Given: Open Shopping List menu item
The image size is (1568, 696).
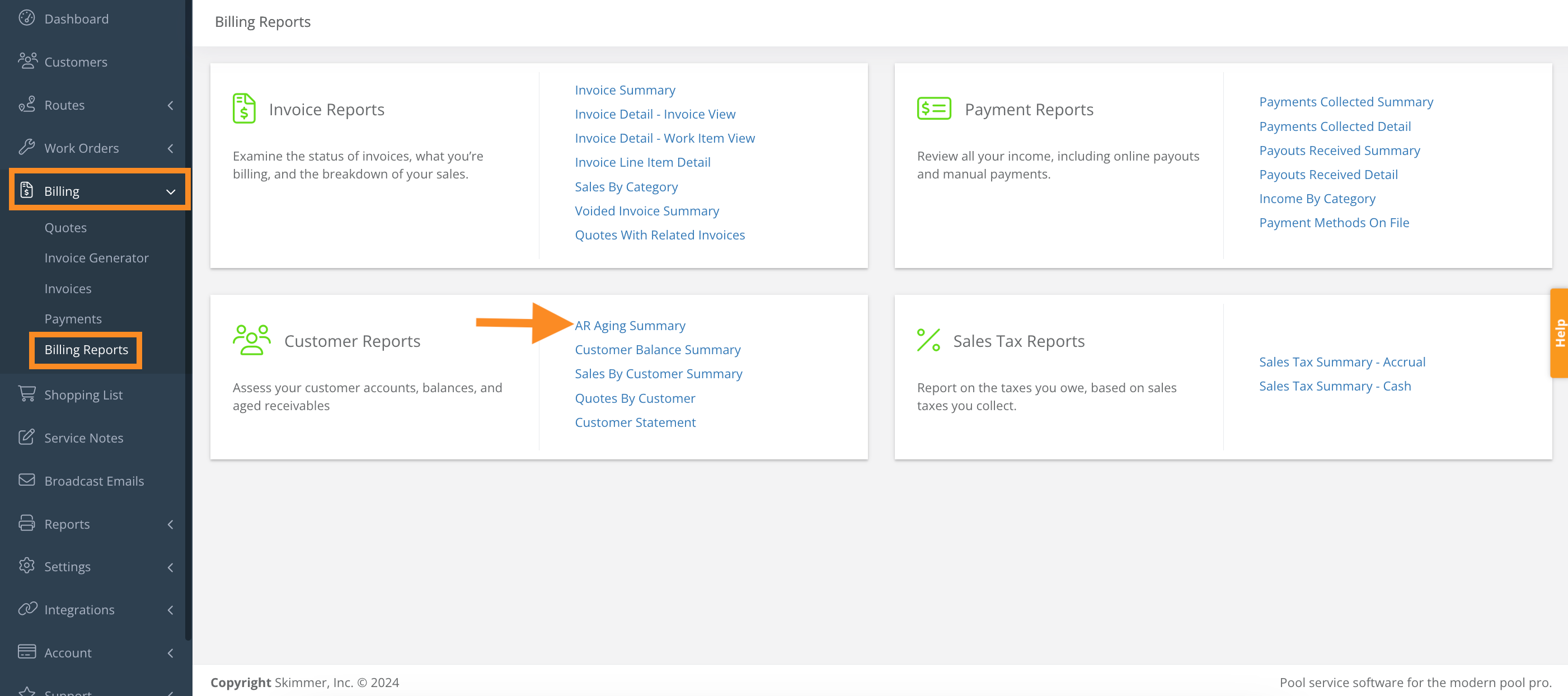Looking at the screenshot, I should click(x=83, y=395).
